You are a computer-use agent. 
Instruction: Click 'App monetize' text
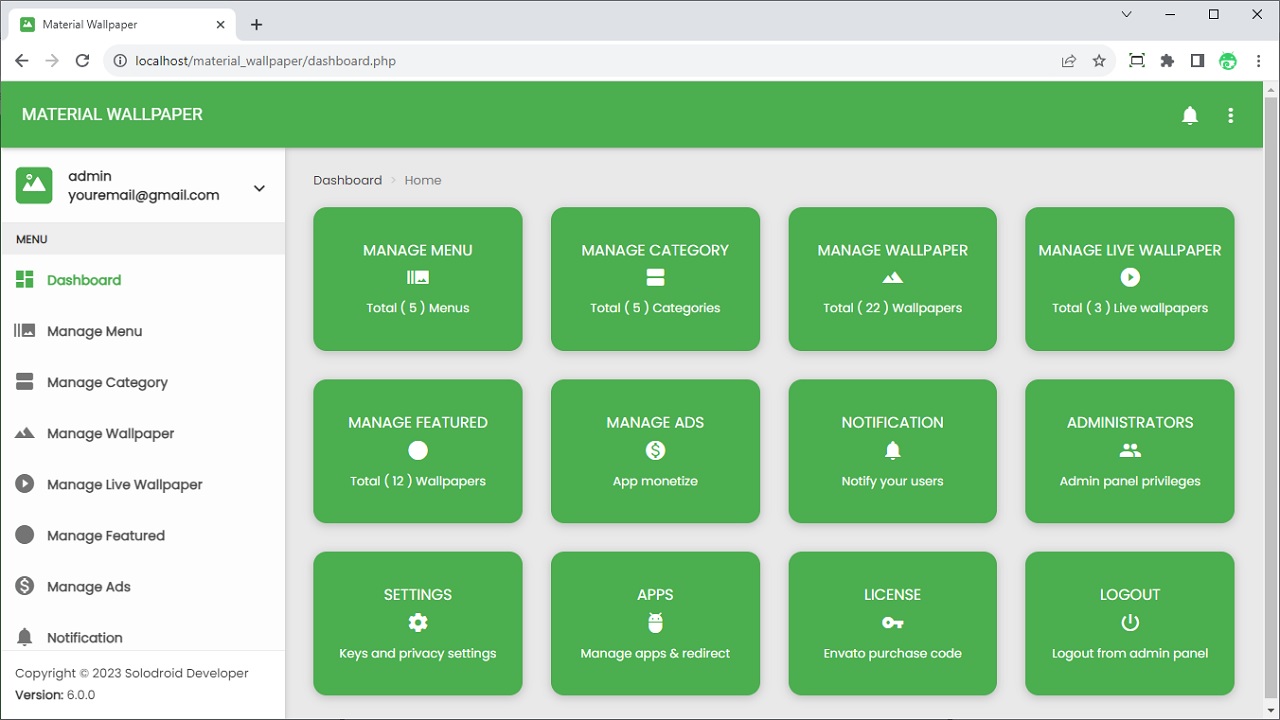655,481
